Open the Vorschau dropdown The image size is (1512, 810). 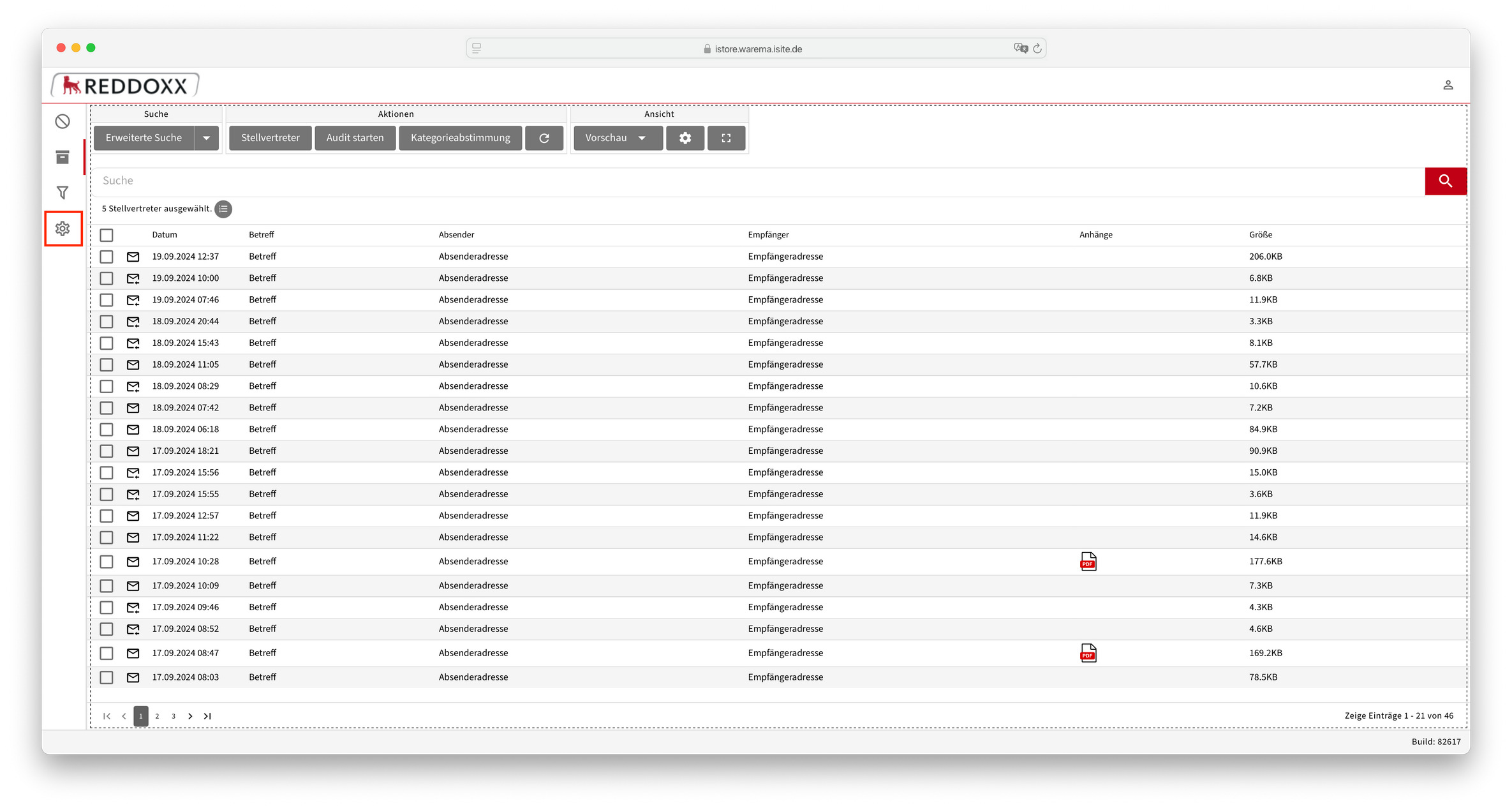(617, 138)
